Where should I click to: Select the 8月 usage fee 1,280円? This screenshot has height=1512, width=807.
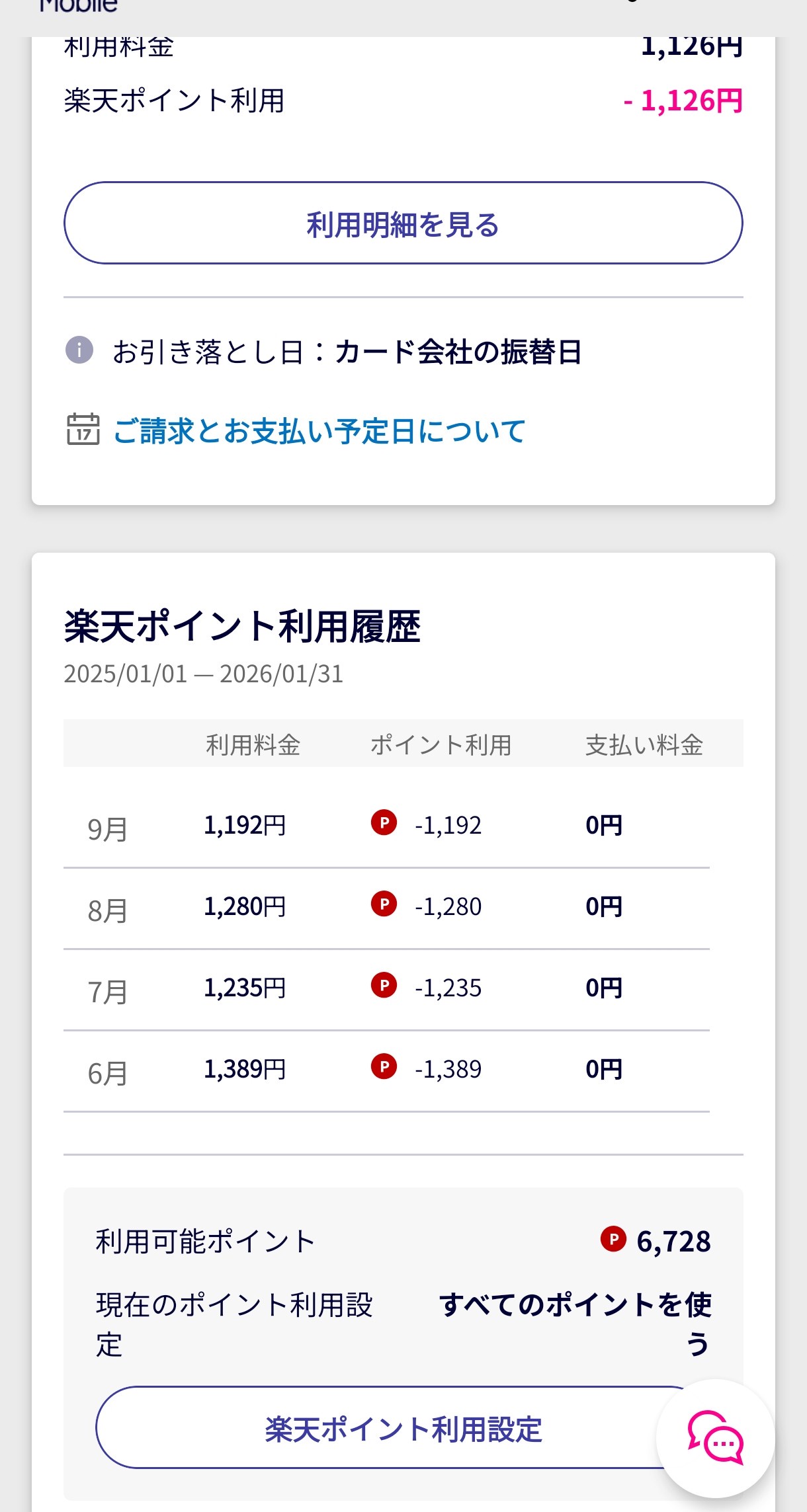[x=245, y=906]
